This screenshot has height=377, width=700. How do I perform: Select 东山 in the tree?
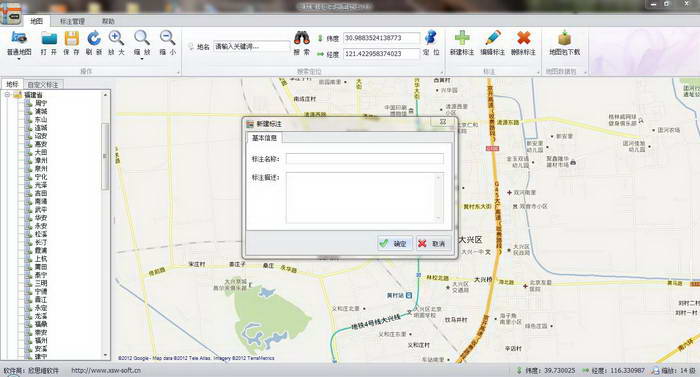click(x=41, y=119)
